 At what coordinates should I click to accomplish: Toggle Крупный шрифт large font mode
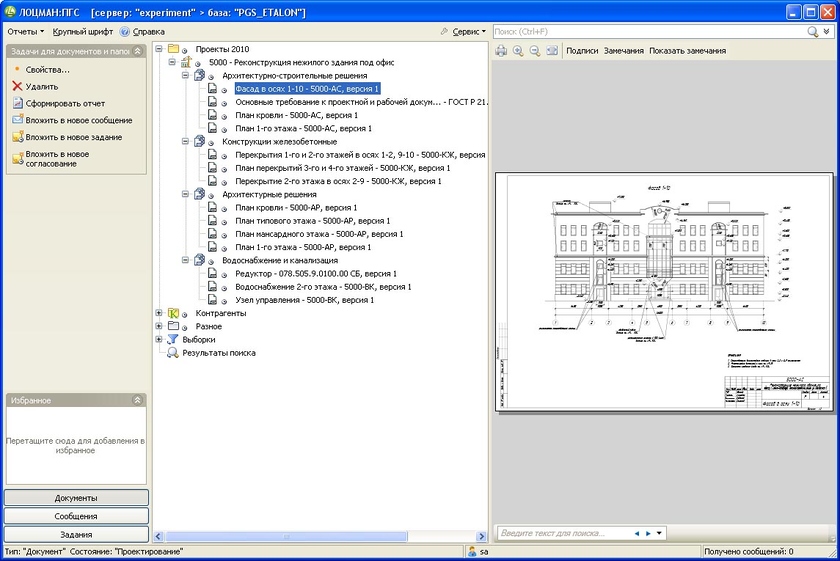click(x=83, y=32)
